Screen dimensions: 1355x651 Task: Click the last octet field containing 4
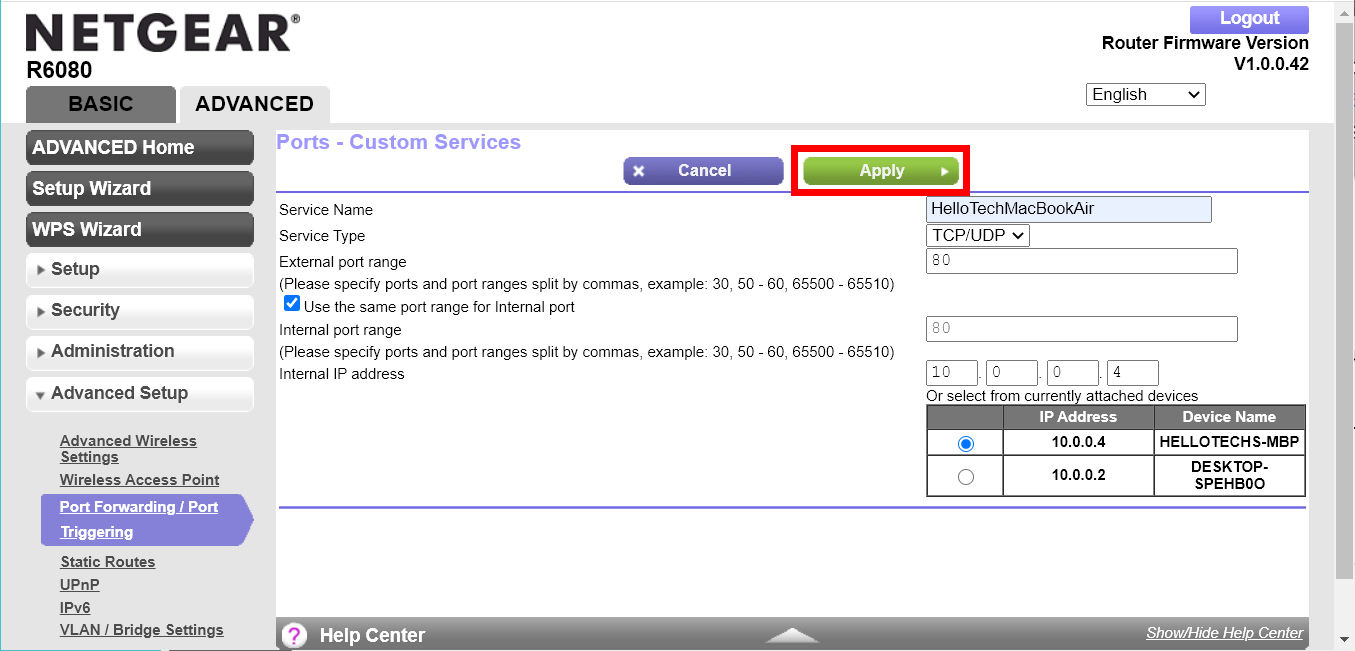point(1133,373)
